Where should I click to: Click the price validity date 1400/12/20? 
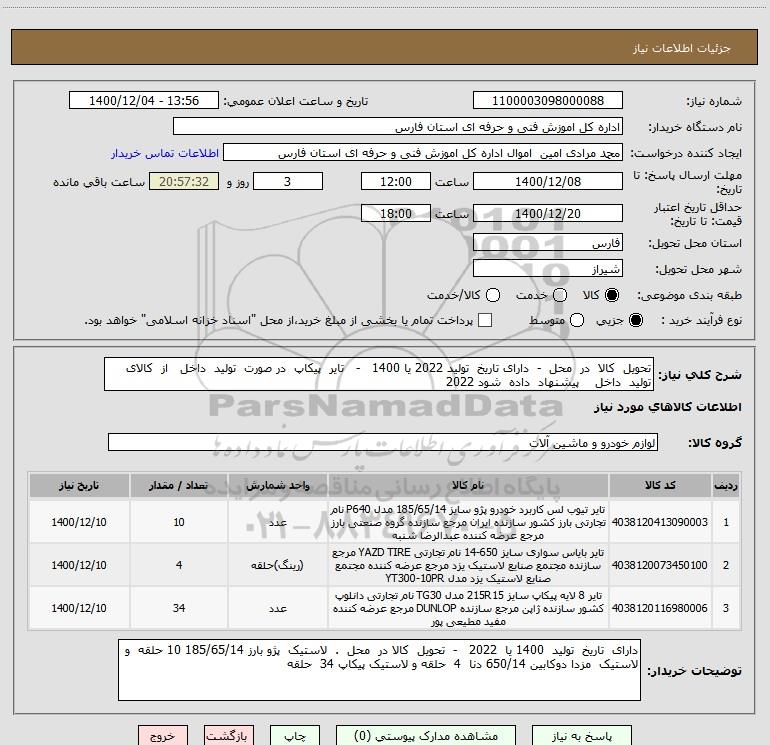(x=548, y=214)
